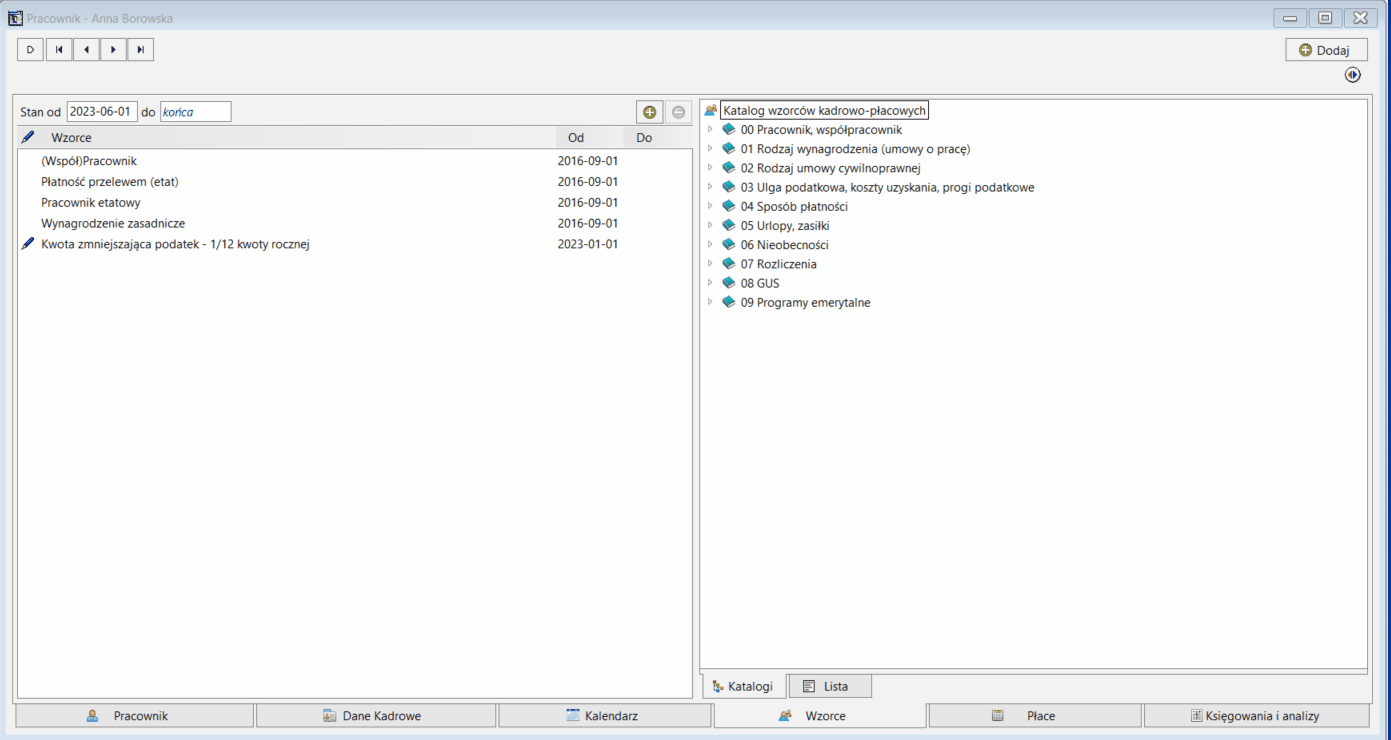Click the catalog root icon beside Katalog wzorców

pos(711,110)
